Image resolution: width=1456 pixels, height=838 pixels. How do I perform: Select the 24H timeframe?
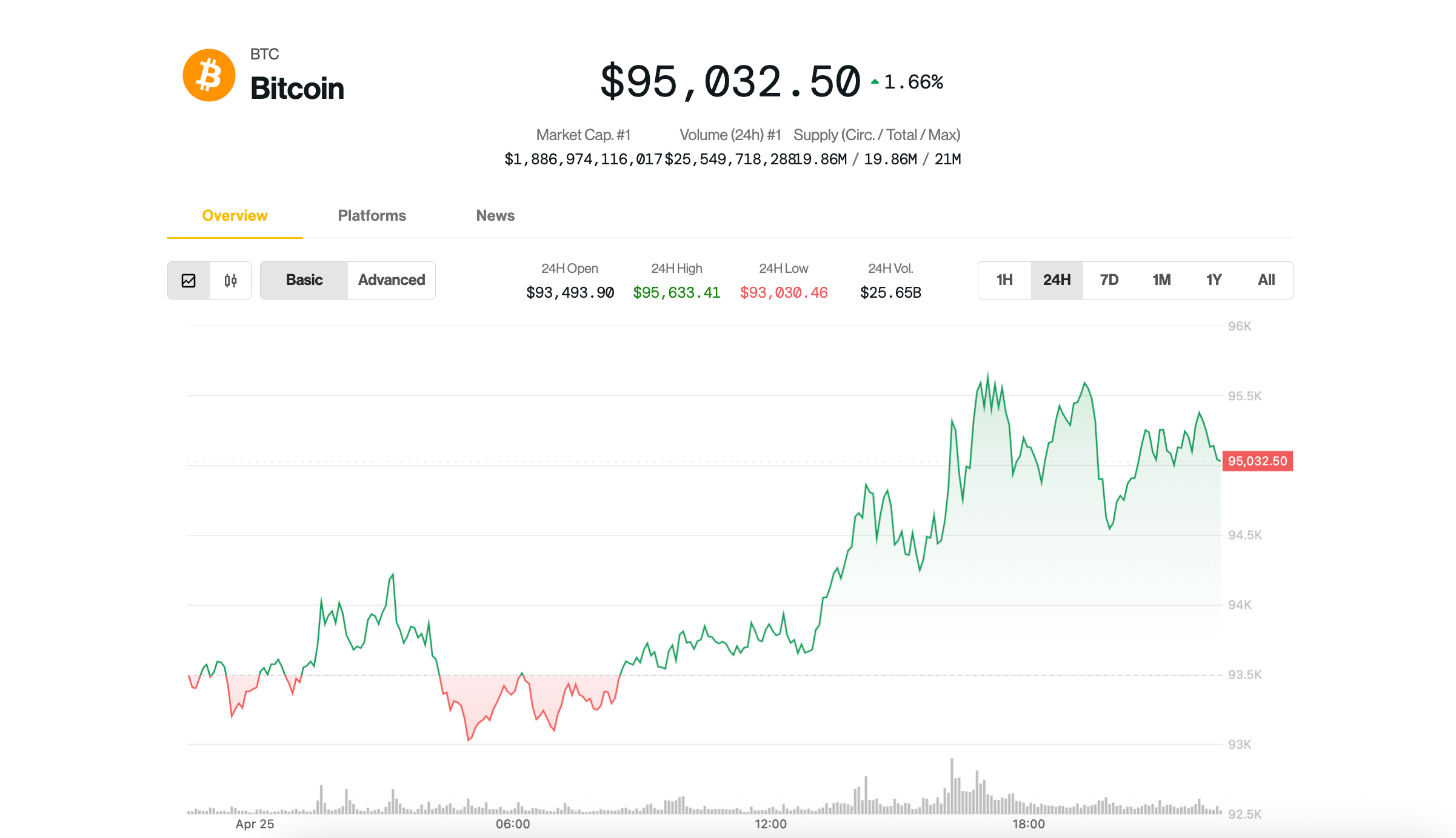click(x=1057, y=280)
